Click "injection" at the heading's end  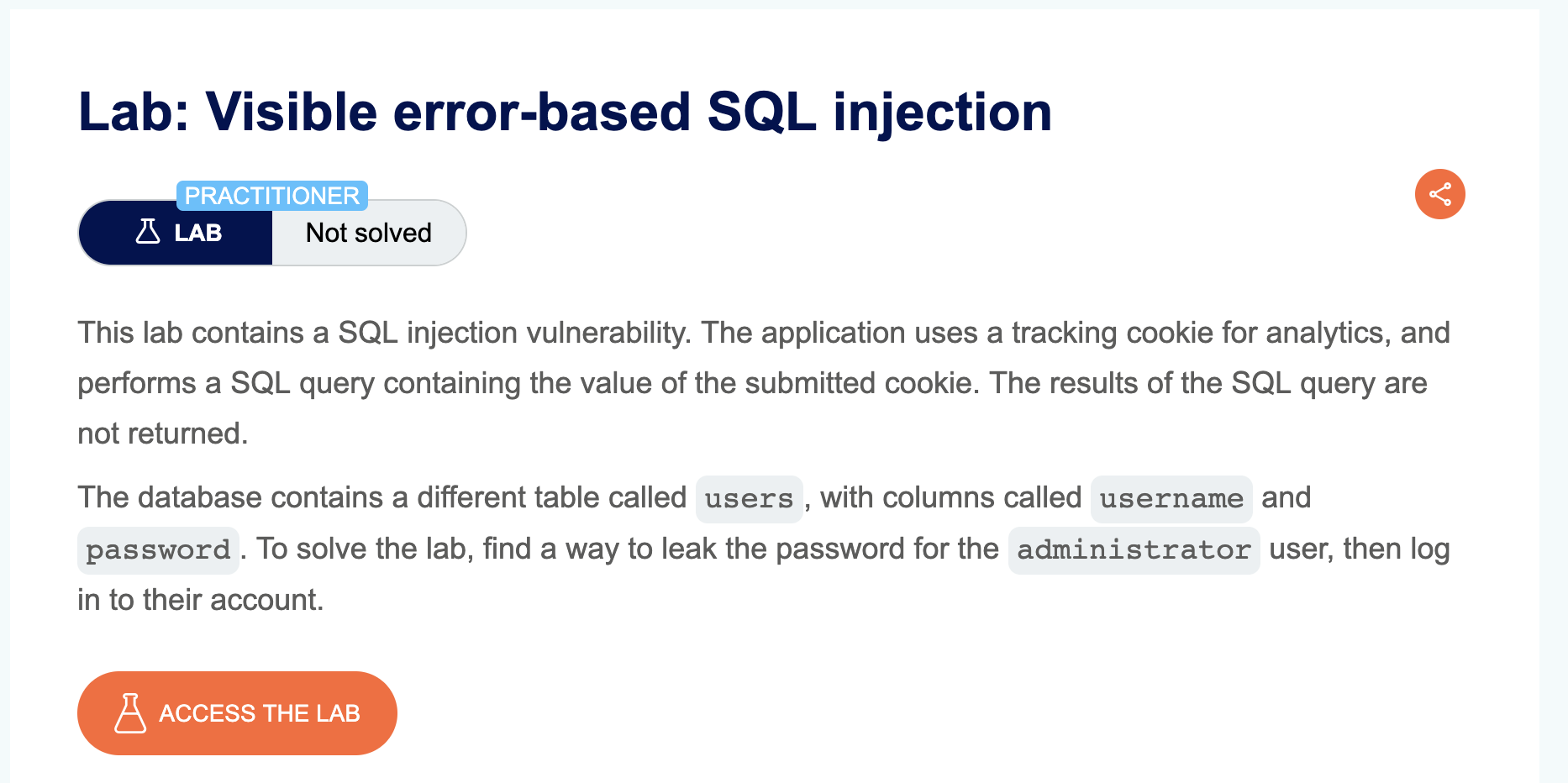tap(942, 112)
